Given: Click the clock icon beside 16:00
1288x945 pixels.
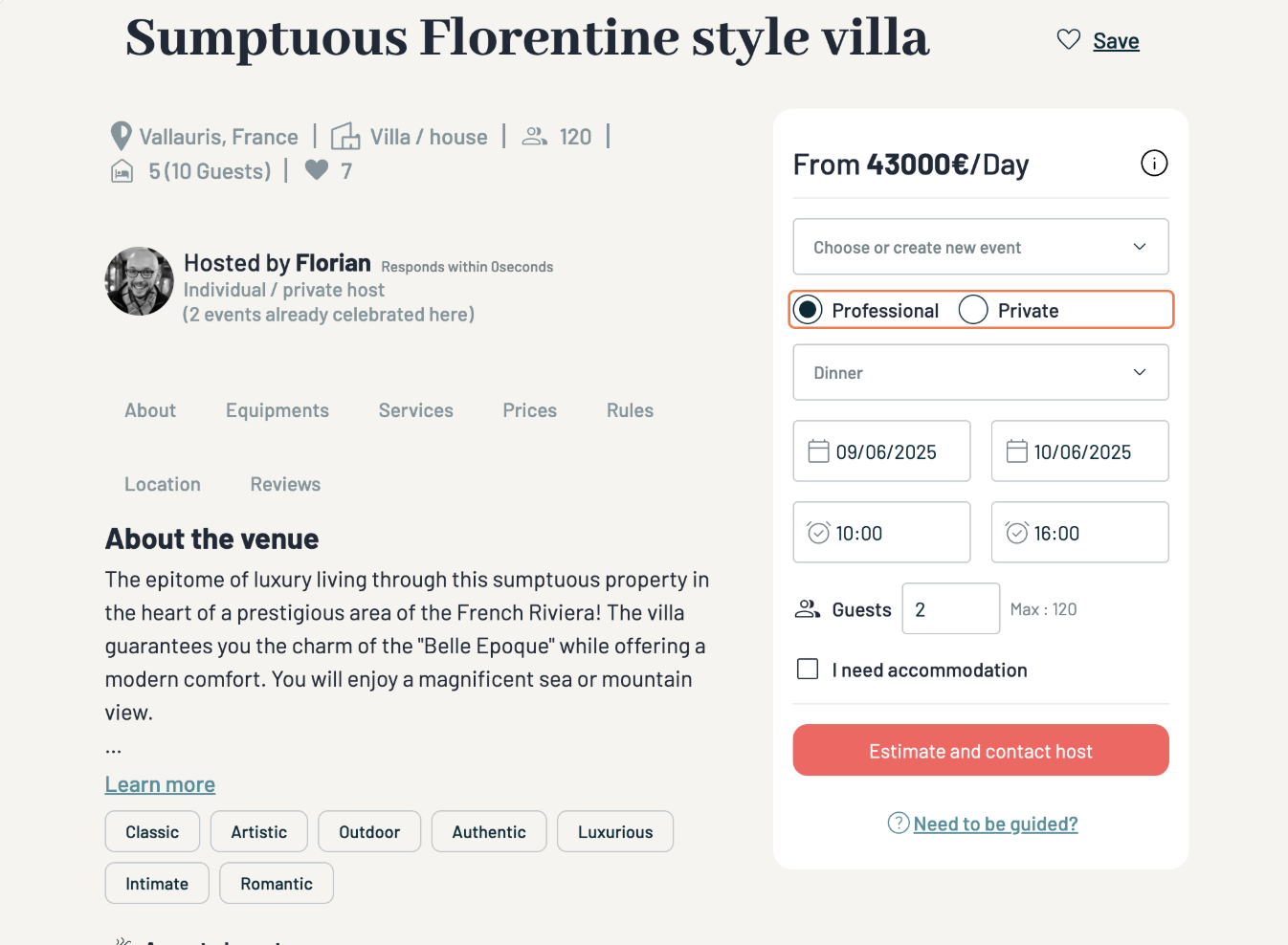Looking at the screenshot, I should tap(1016, 533).
